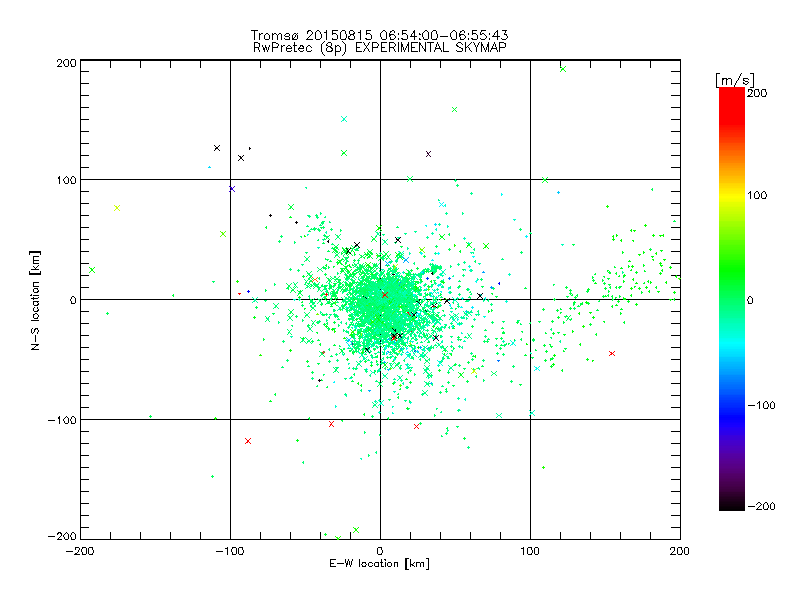Click the colorbar's -200 value label
The width and height of the screenshot is (800, 600).
[x=761, y=506]
